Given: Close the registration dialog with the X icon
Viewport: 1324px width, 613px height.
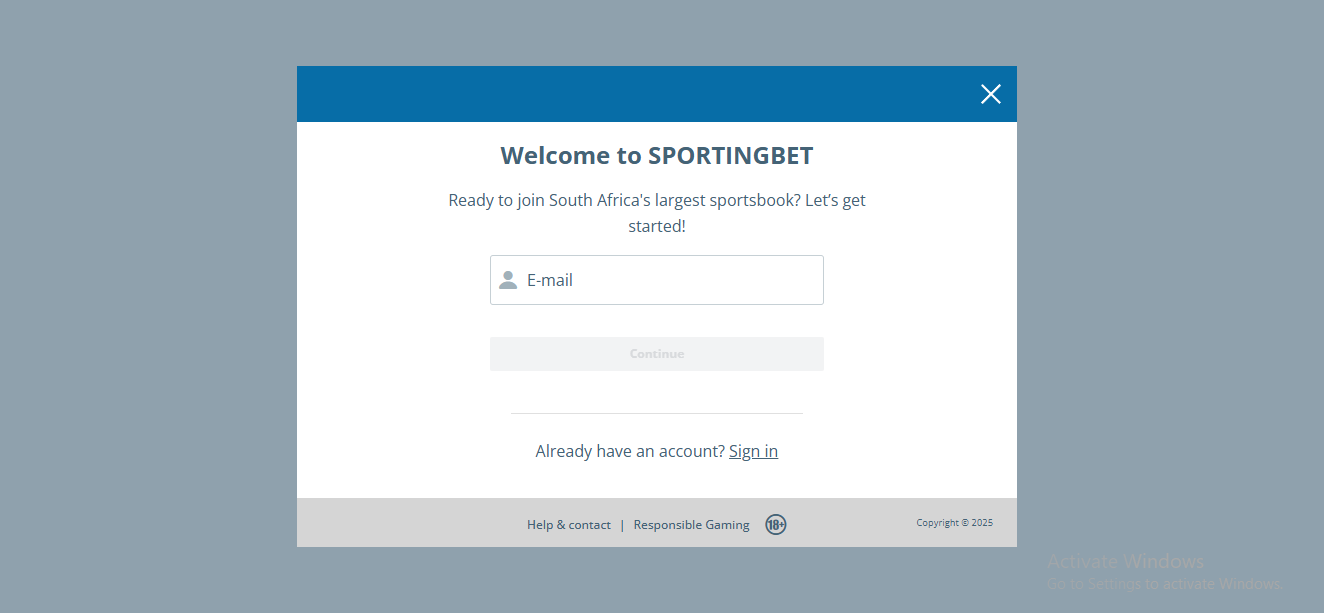Looking at the screenshot, I should (x=990, y=94).
